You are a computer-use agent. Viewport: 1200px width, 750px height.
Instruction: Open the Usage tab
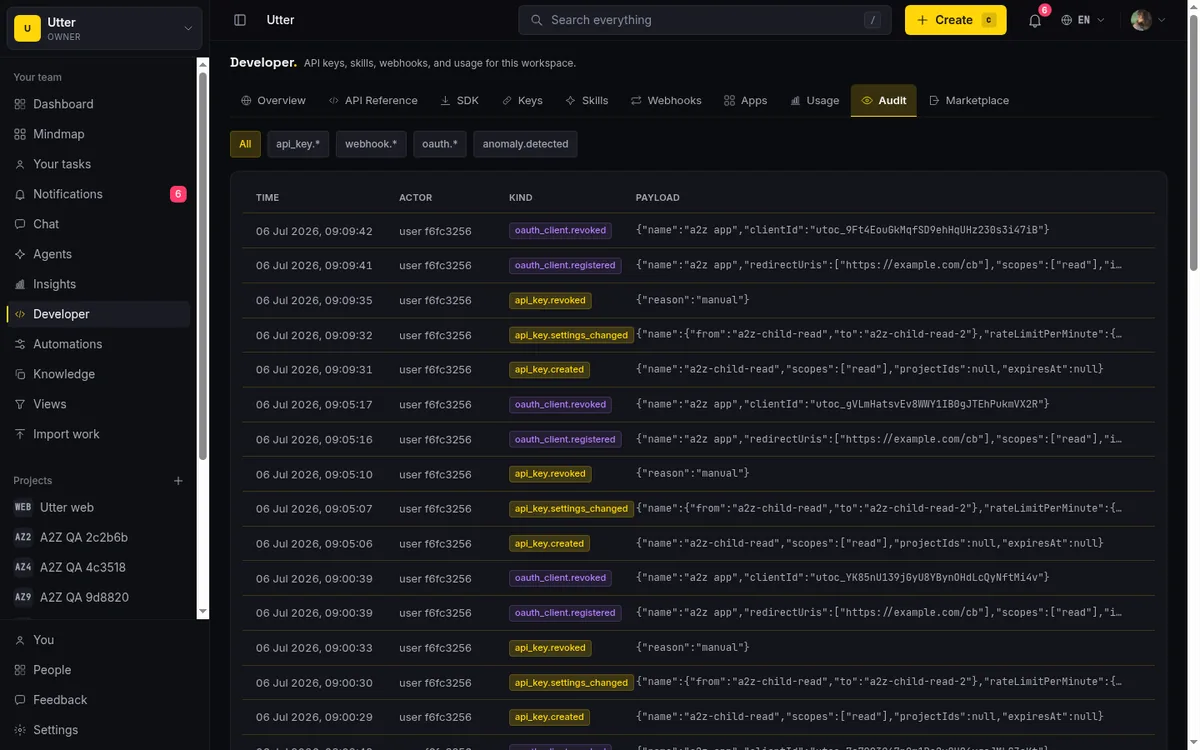(x=815, y=100)
